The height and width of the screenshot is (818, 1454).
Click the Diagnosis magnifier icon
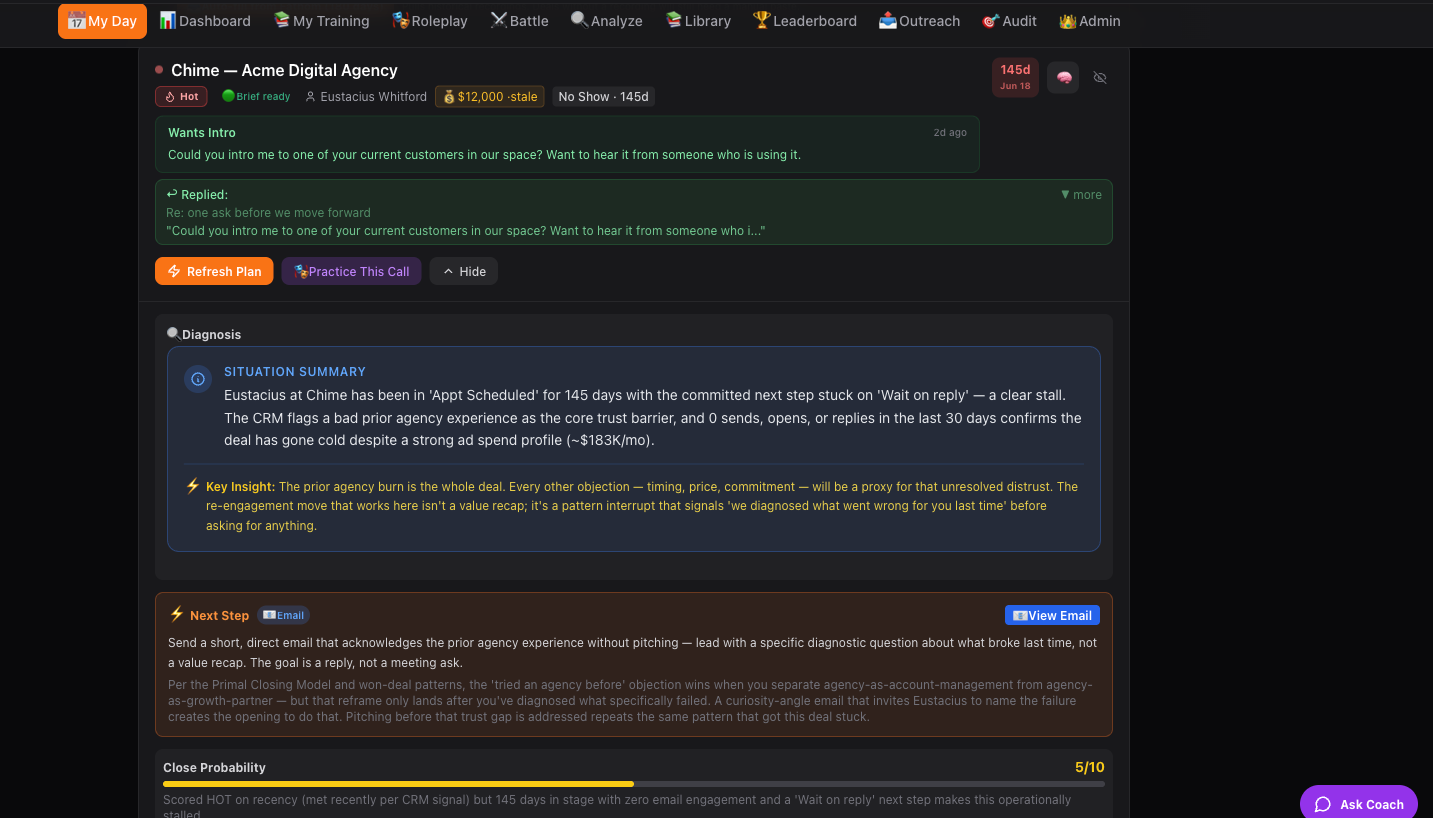[x=173, y=334]
